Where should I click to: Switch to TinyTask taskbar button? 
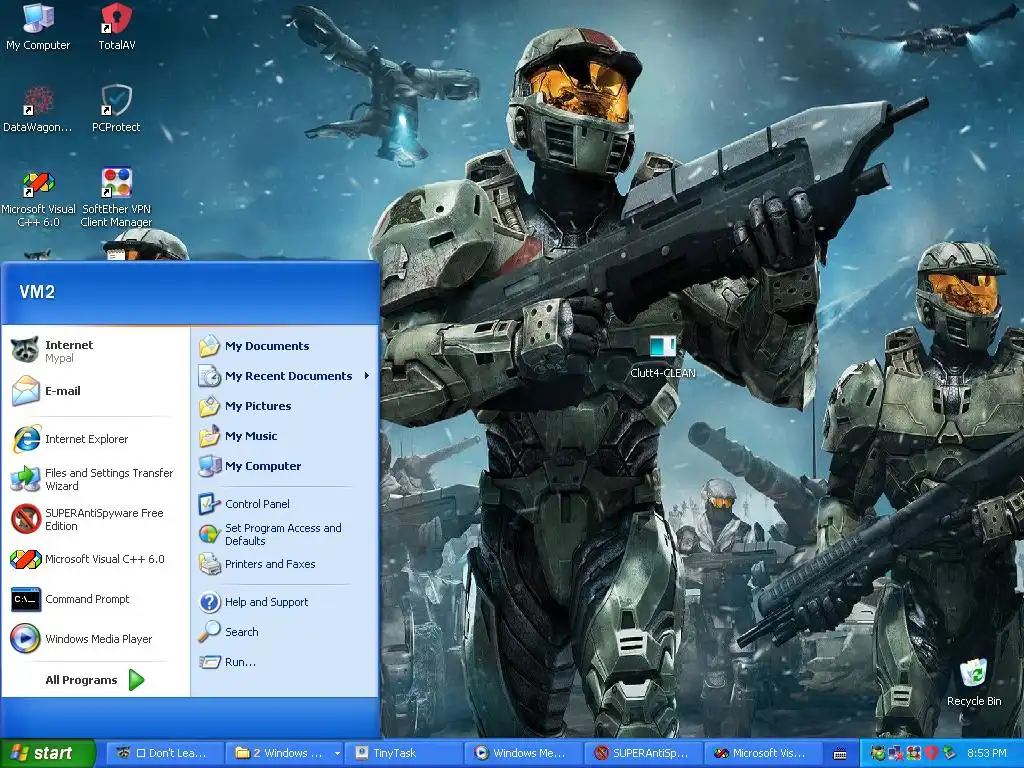point(404,753)
